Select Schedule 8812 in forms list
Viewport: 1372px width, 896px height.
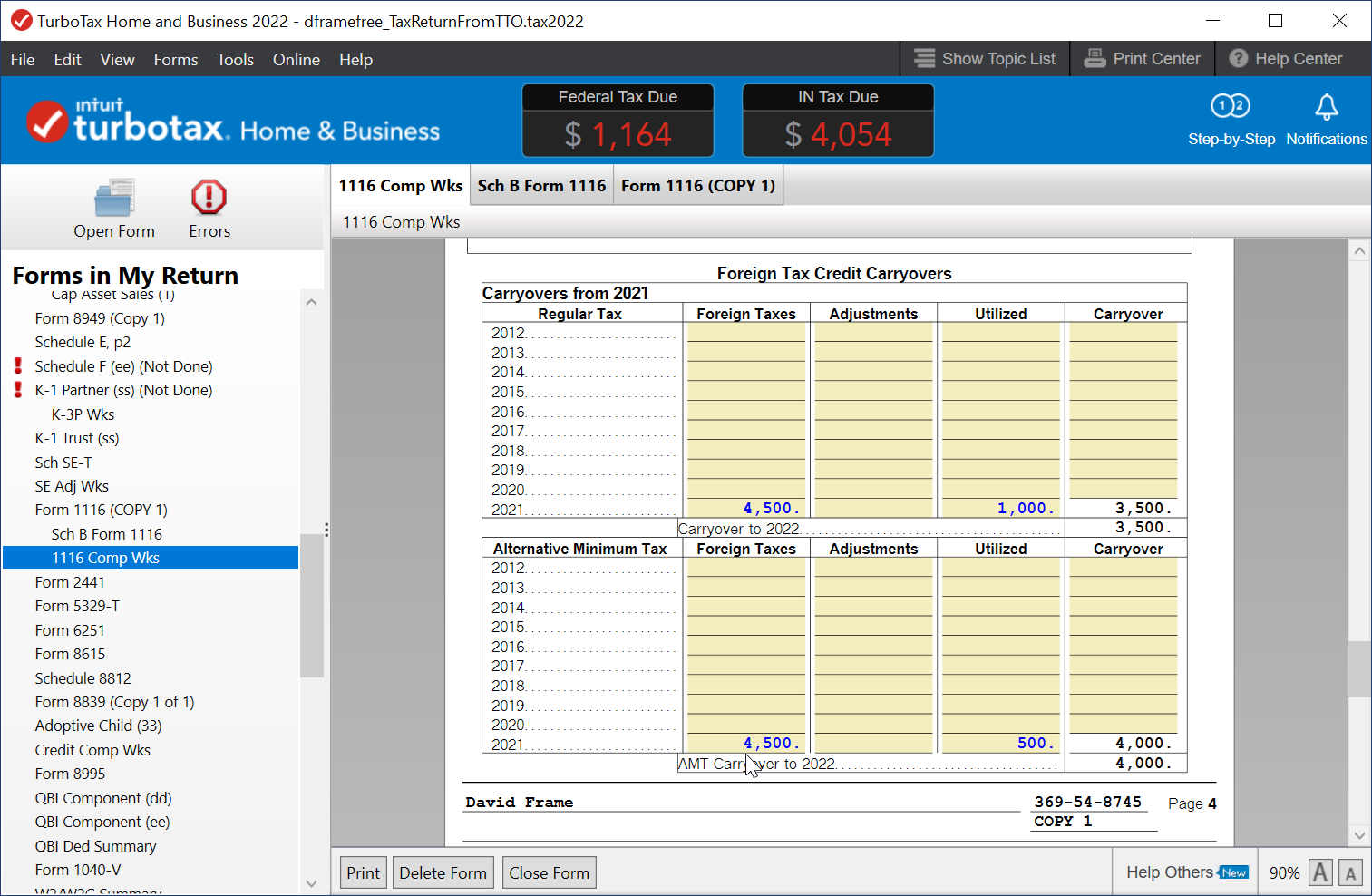click(x=83, y=678)
